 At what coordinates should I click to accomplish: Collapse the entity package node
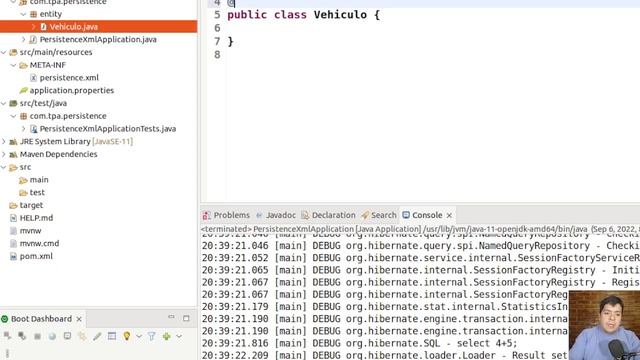click(x=23, y=14)
